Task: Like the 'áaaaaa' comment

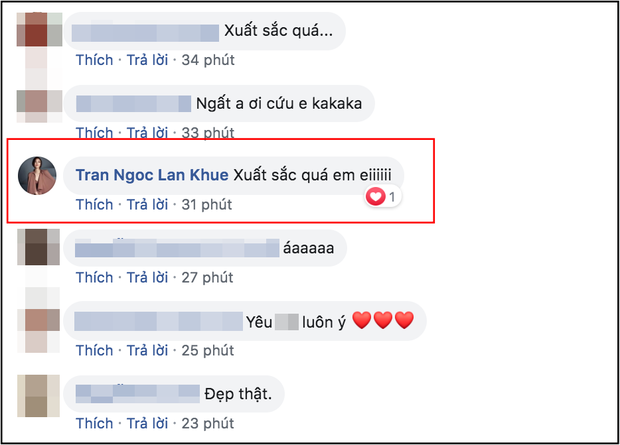Action: (95, 278)
